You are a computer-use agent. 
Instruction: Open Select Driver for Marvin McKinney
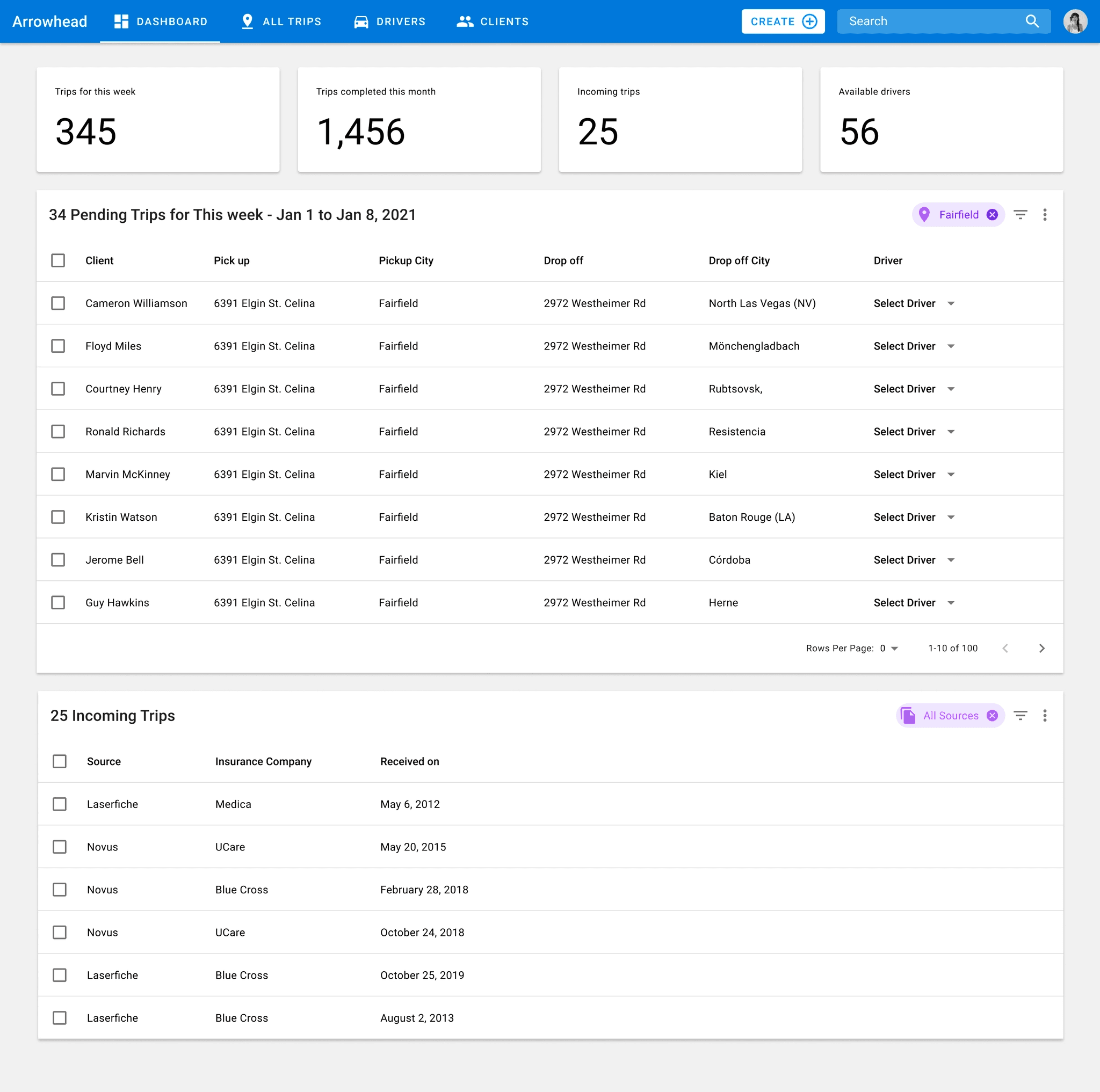tap(914, 474)
